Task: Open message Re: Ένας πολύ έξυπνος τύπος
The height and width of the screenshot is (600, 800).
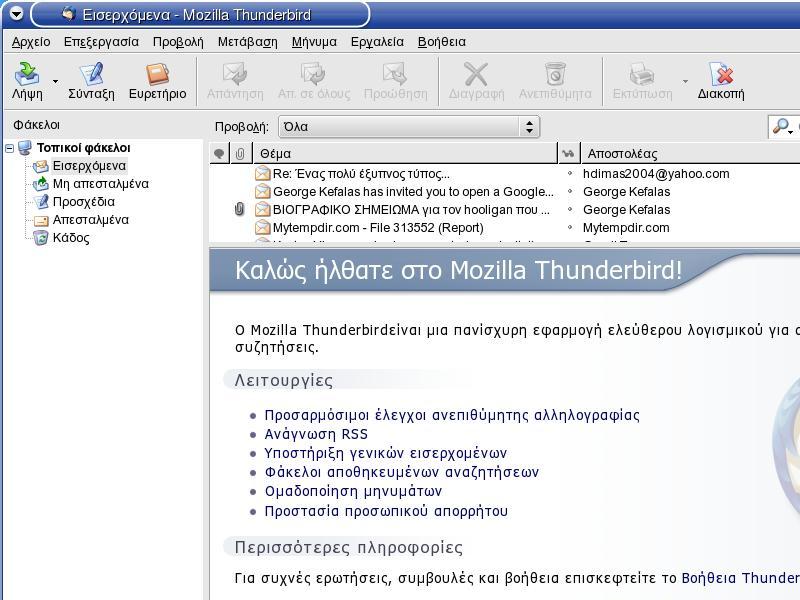Action: [x=361, y=174]
